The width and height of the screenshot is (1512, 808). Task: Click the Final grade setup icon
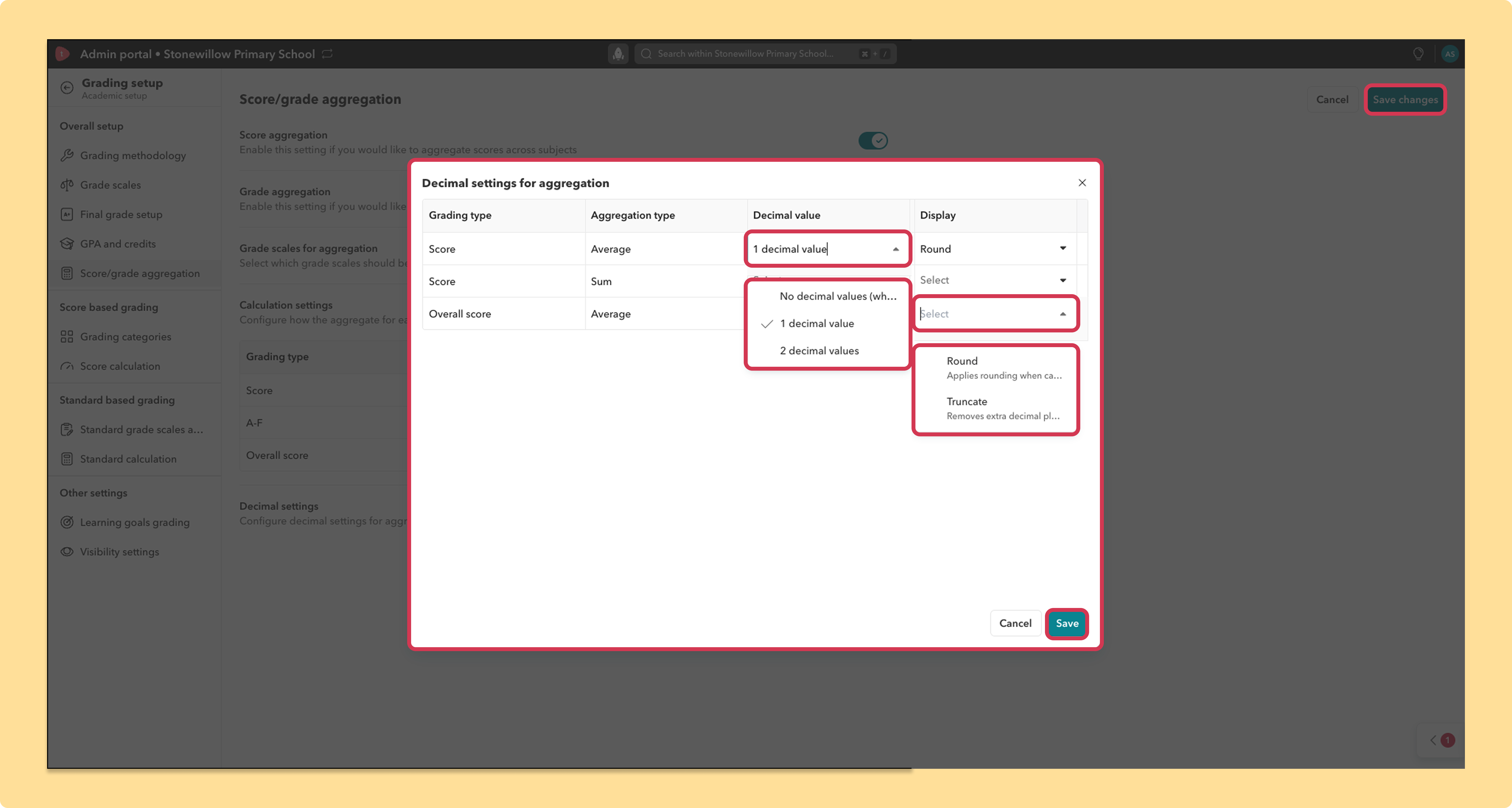coord(67,214)
